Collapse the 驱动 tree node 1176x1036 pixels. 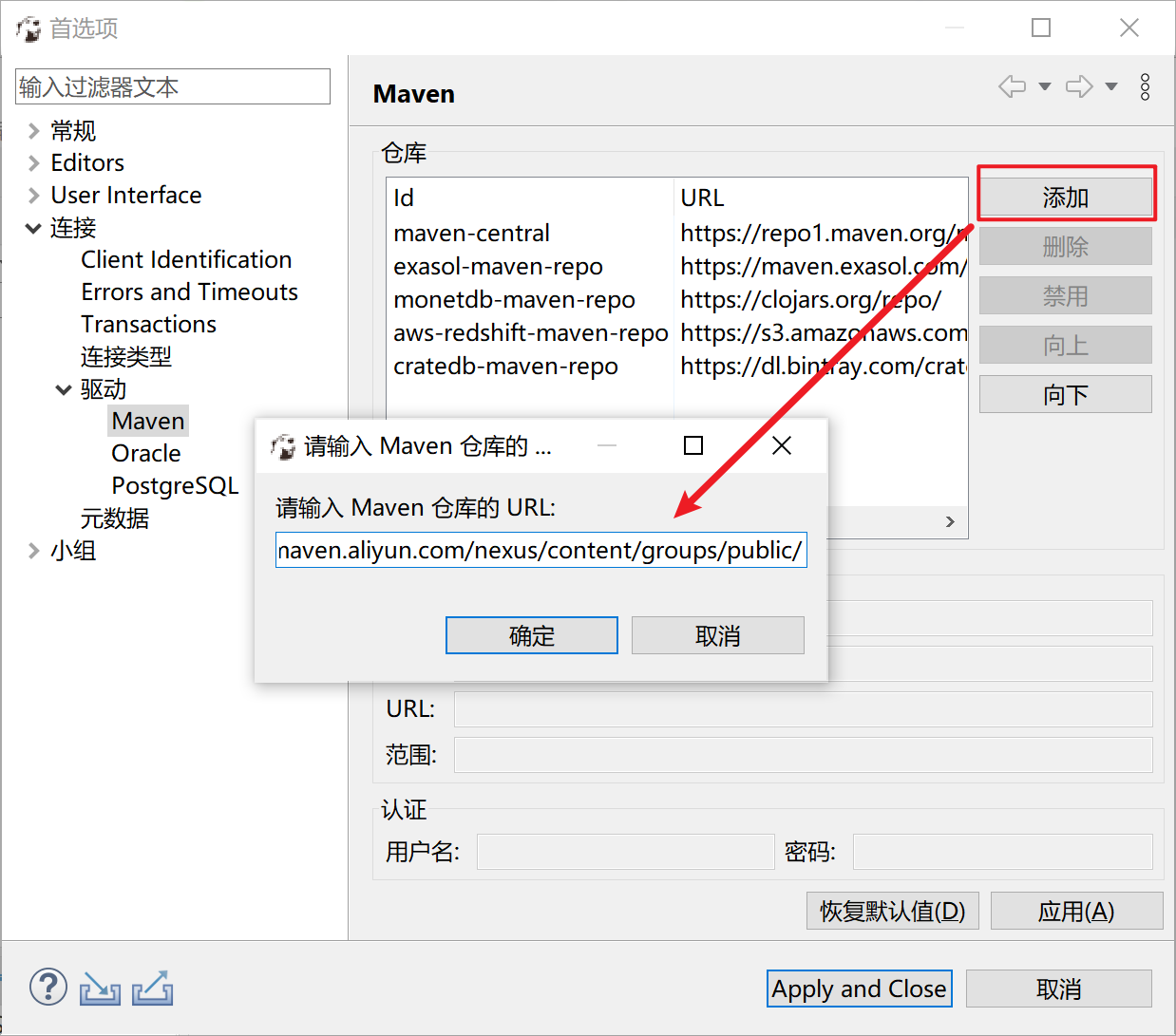[64, 389]
